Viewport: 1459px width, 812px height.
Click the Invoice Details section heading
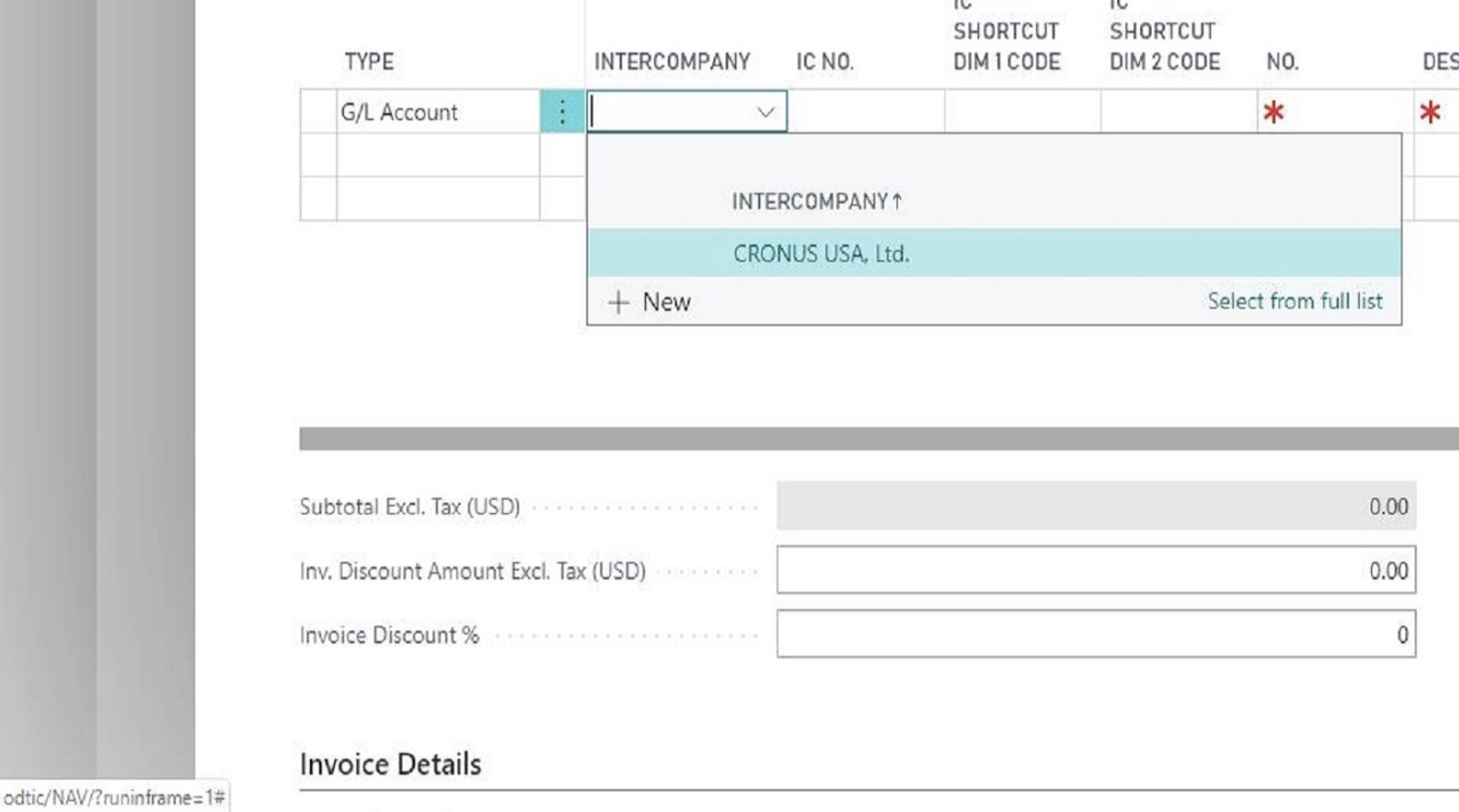[390, 765]
